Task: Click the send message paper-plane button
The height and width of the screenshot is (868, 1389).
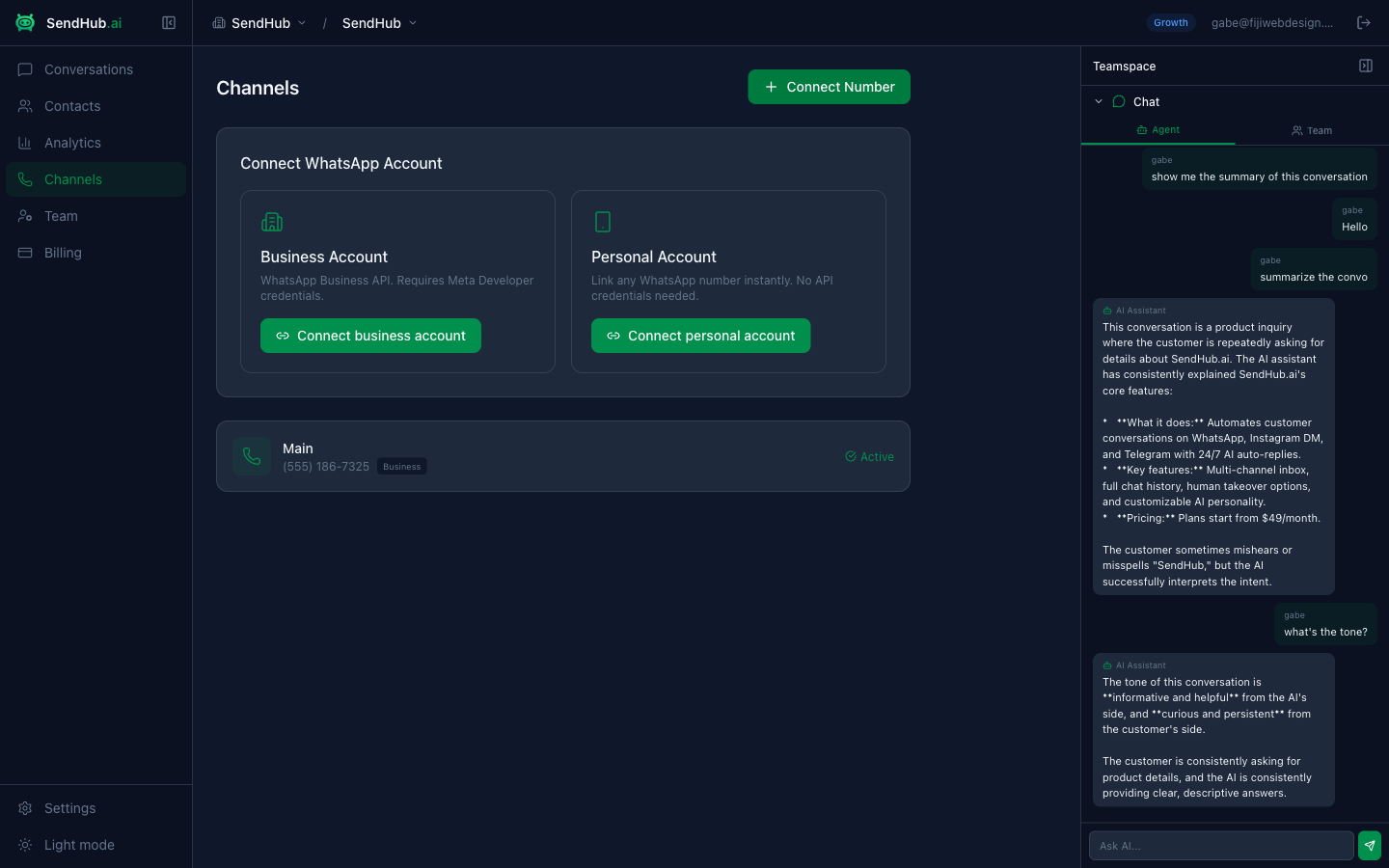Action: pyautogui.click(x=1370, y=846)
